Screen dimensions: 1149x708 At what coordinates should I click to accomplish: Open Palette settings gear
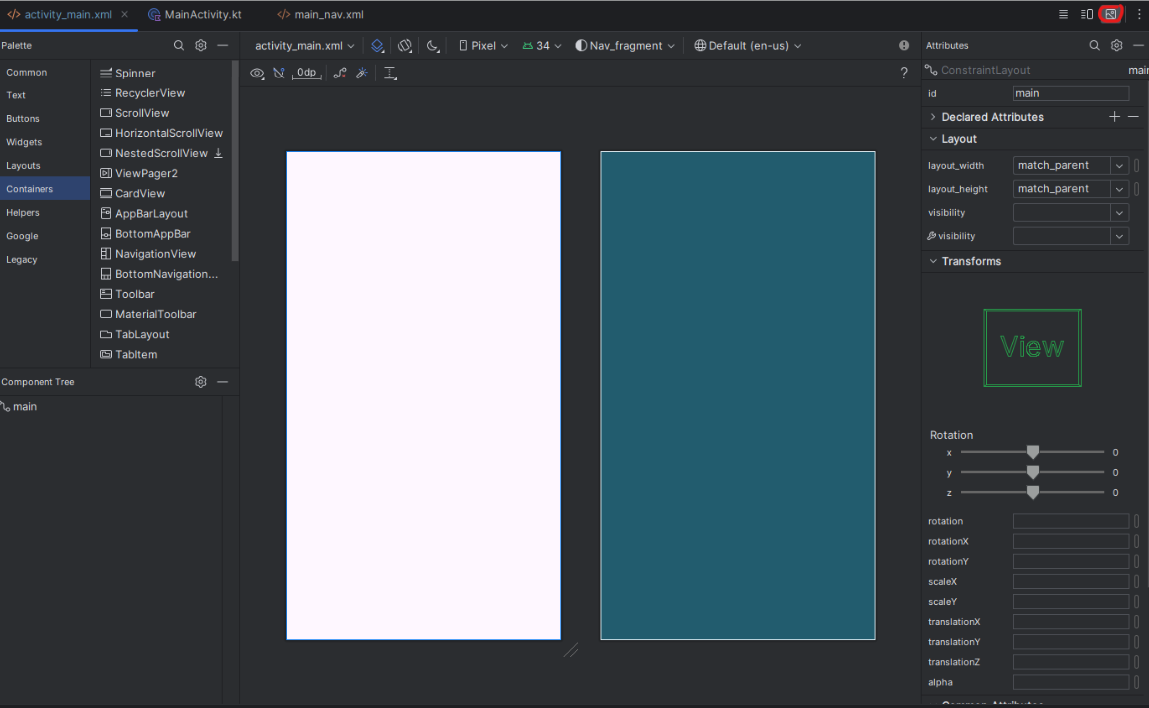click(x=201, y=45)
